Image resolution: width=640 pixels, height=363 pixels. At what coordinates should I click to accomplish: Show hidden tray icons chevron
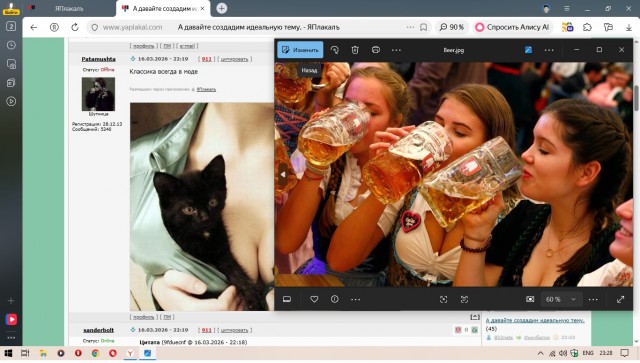(541, 353)
